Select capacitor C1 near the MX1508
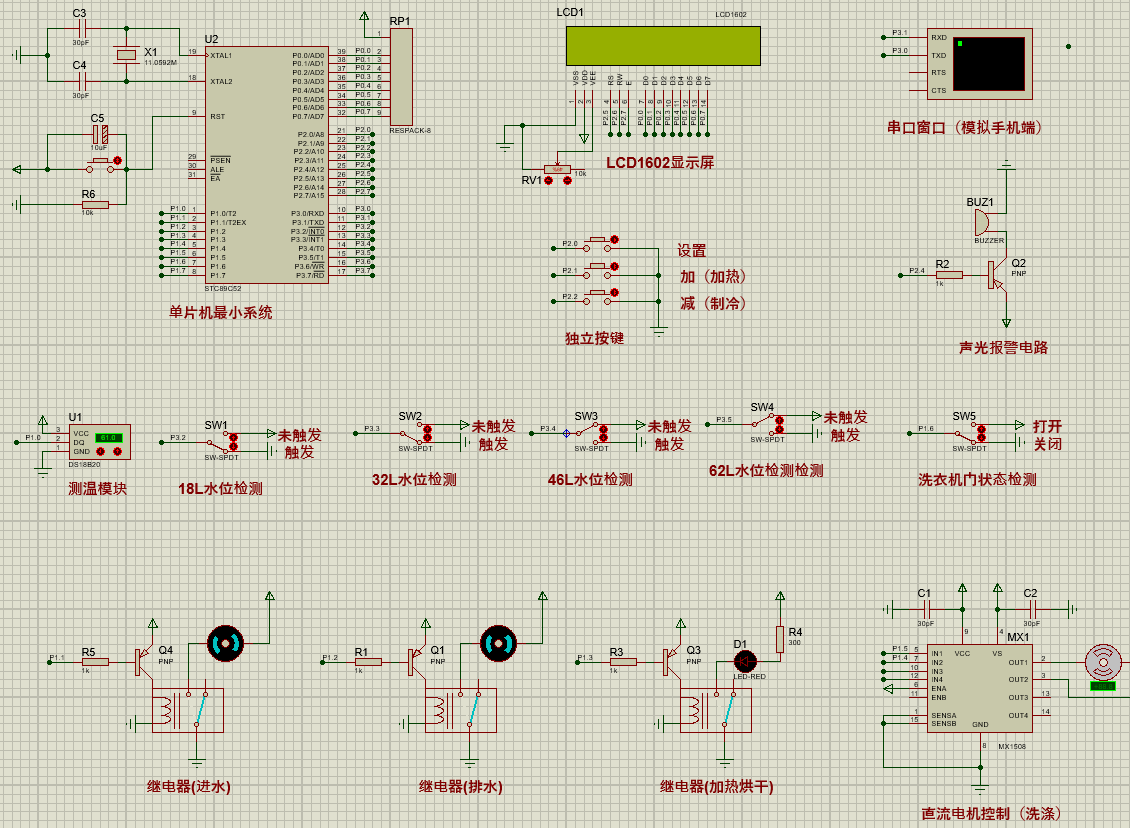Viewport: 1130px width, 828px height. [x=926, y=610]
